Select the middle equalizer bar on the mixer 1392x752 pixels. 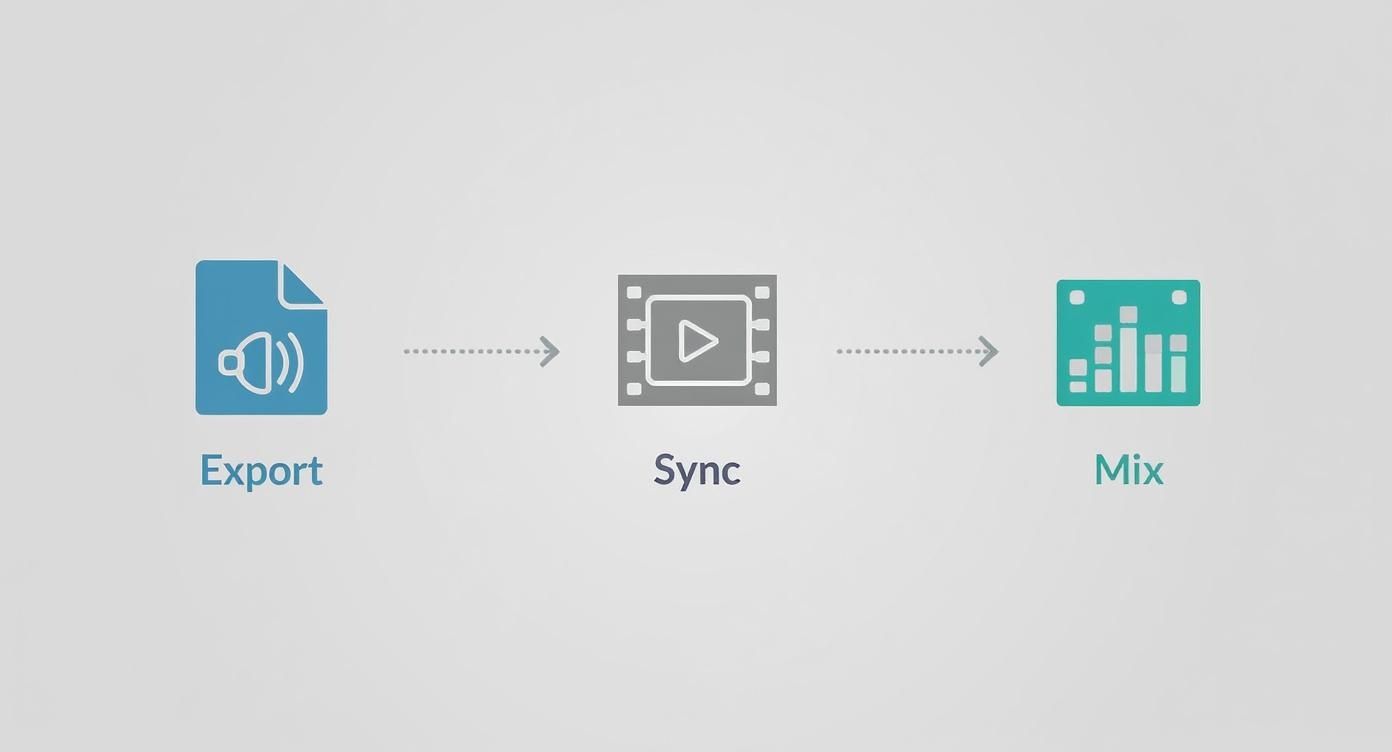point(1129,348)
